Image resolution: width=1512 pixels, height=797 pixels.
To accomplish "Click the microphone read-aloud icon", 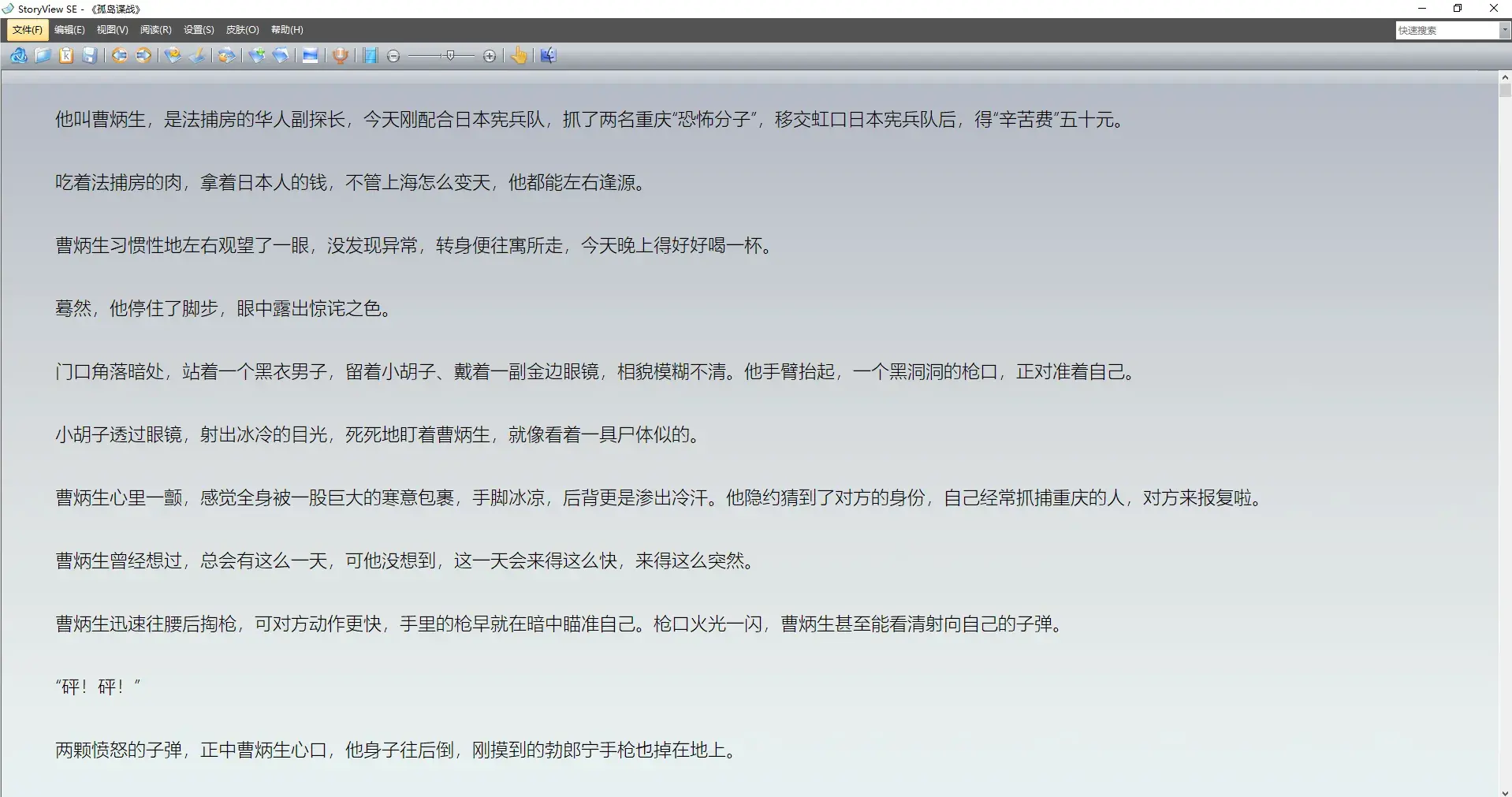I will pos(341,55).
